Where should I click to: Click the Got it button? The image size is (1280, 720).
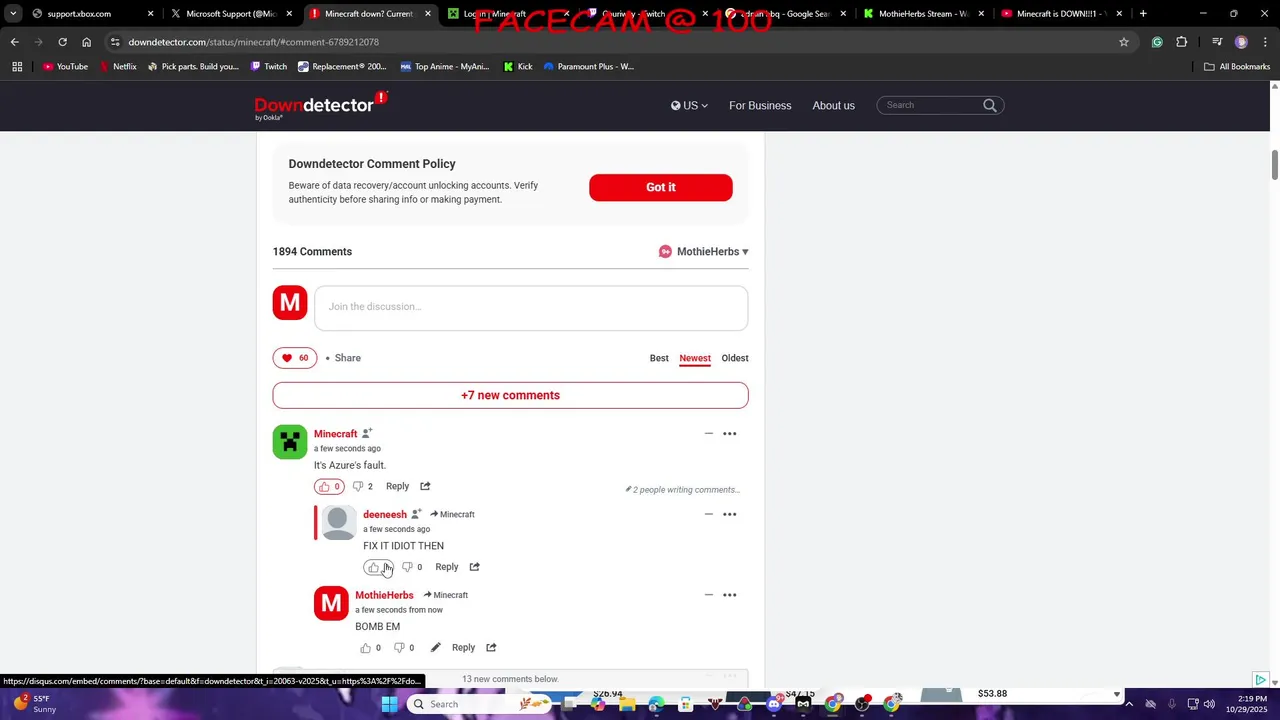coord(661,187)
